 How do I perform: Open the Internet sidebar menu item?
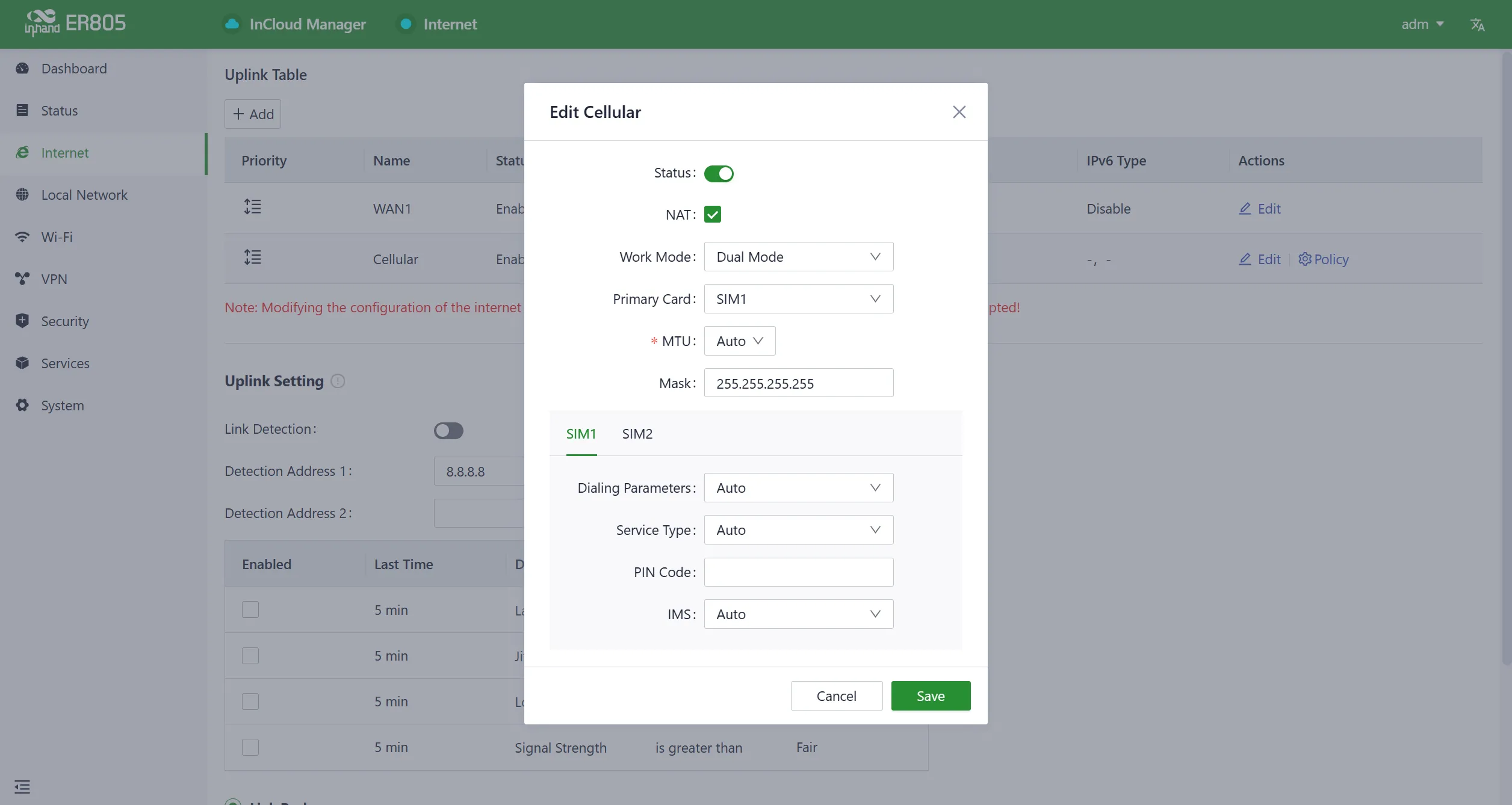[x=104, y=153]
